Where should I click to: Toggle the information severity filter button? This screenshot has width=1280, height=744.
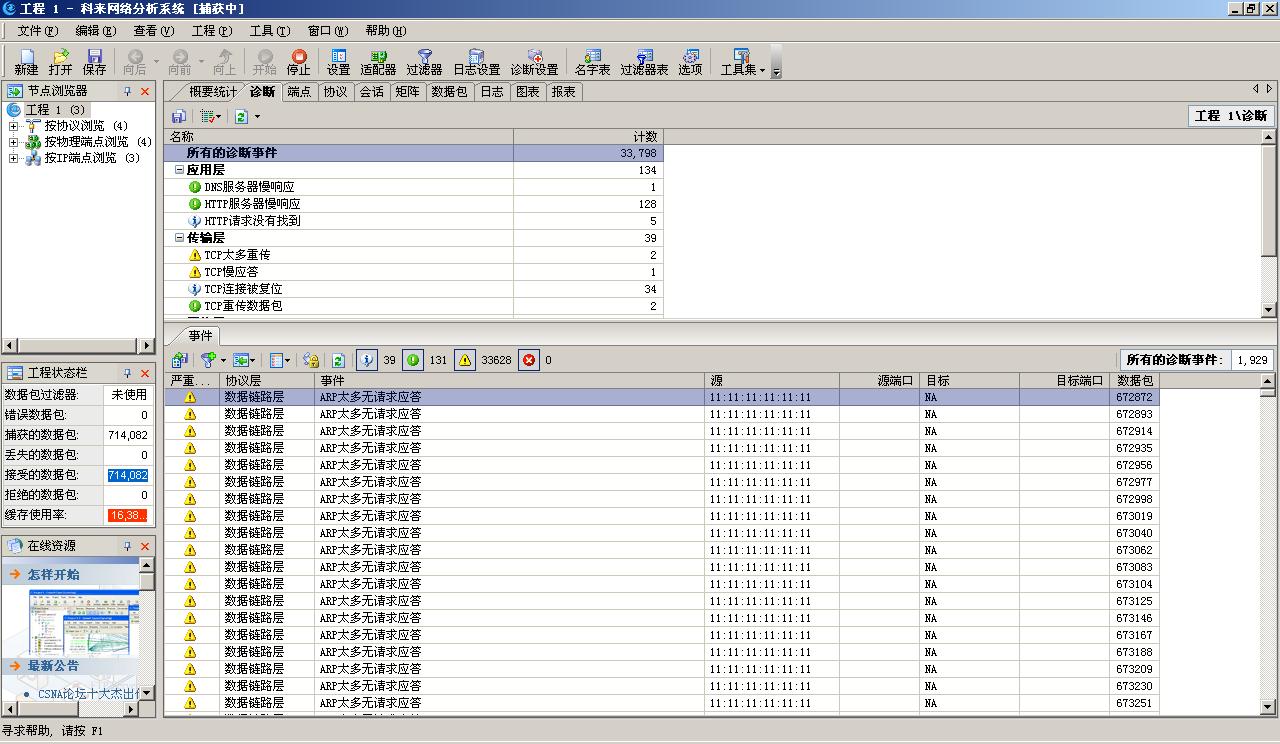coord(367,360)
